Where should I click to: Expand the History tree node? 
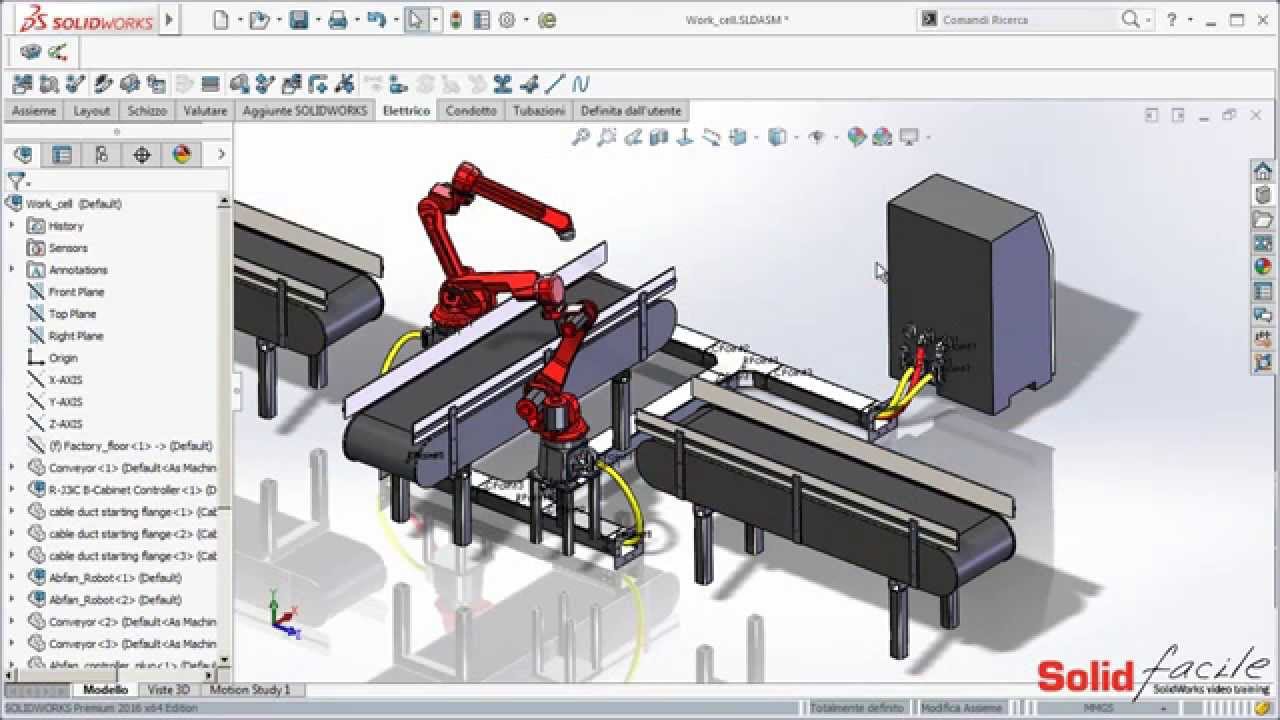(12, 226)
